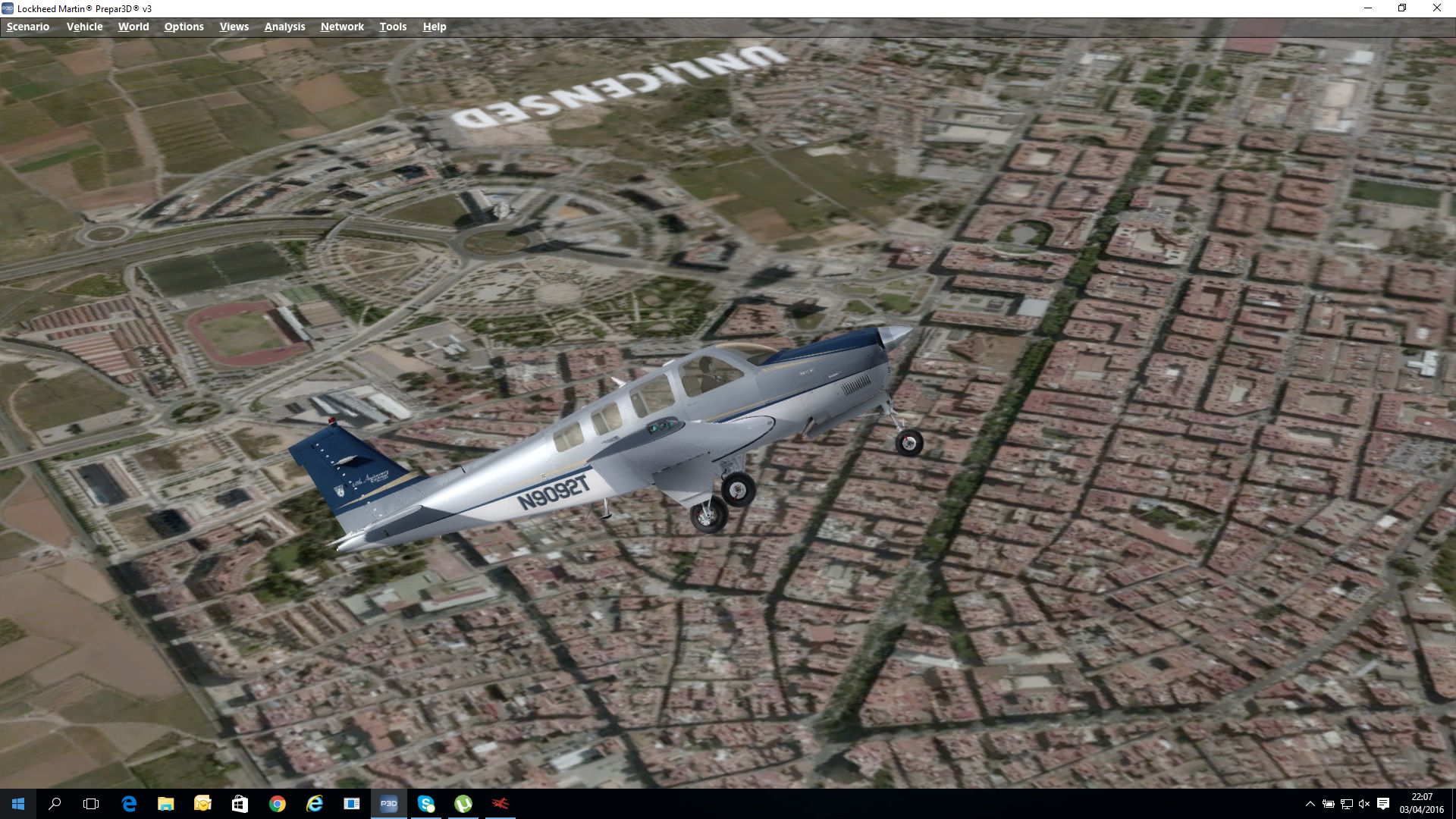Image resolution: width=1456 pixels, height=819 pixels.
Task: Switch to uTorrent on the taskbar
Action: tap(463, 804)
